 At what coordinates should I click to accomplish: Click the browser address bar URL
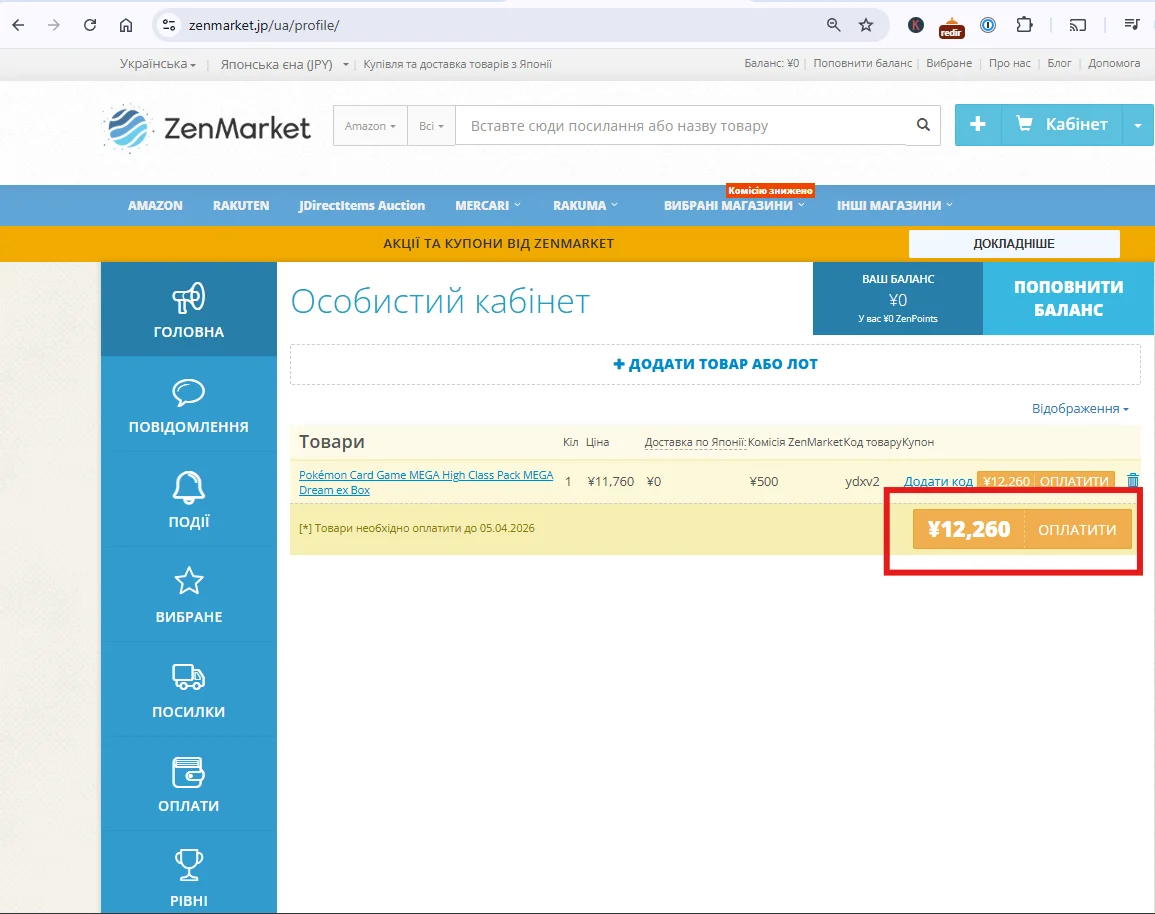click(264, 25)
